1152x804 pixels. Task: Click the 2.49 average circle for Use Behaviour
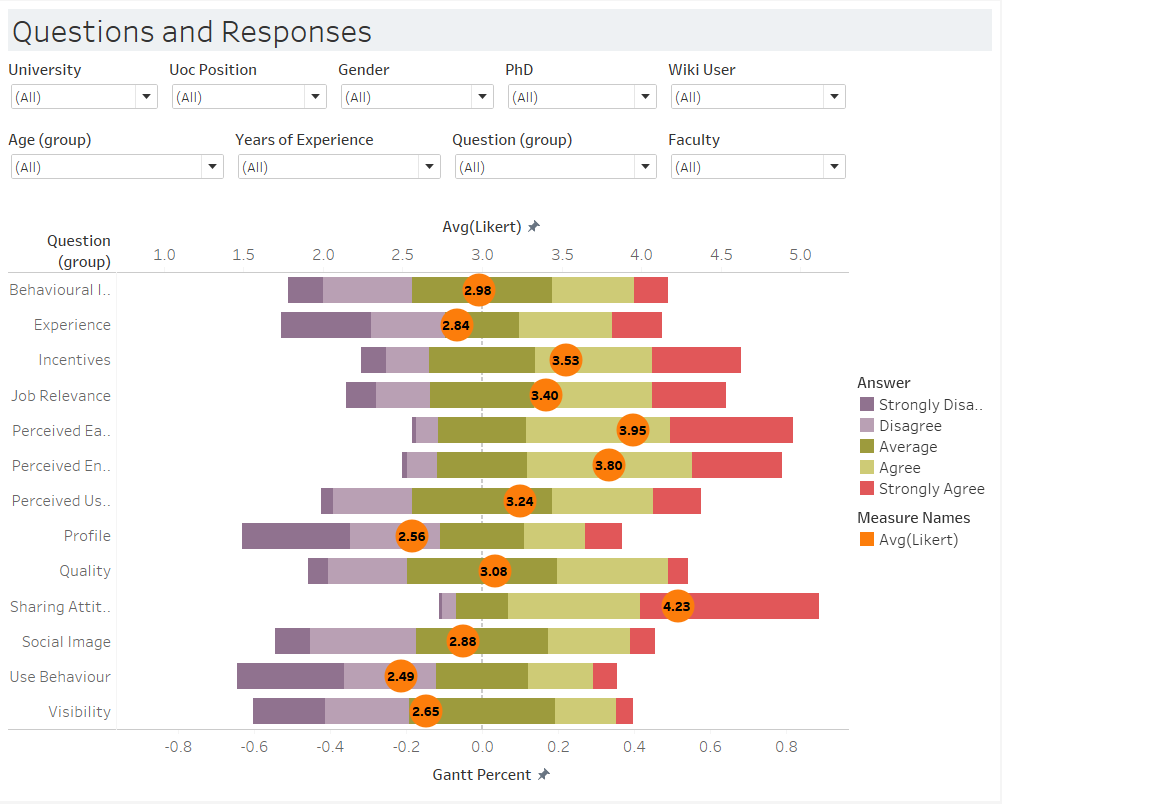tap(401, 676)
